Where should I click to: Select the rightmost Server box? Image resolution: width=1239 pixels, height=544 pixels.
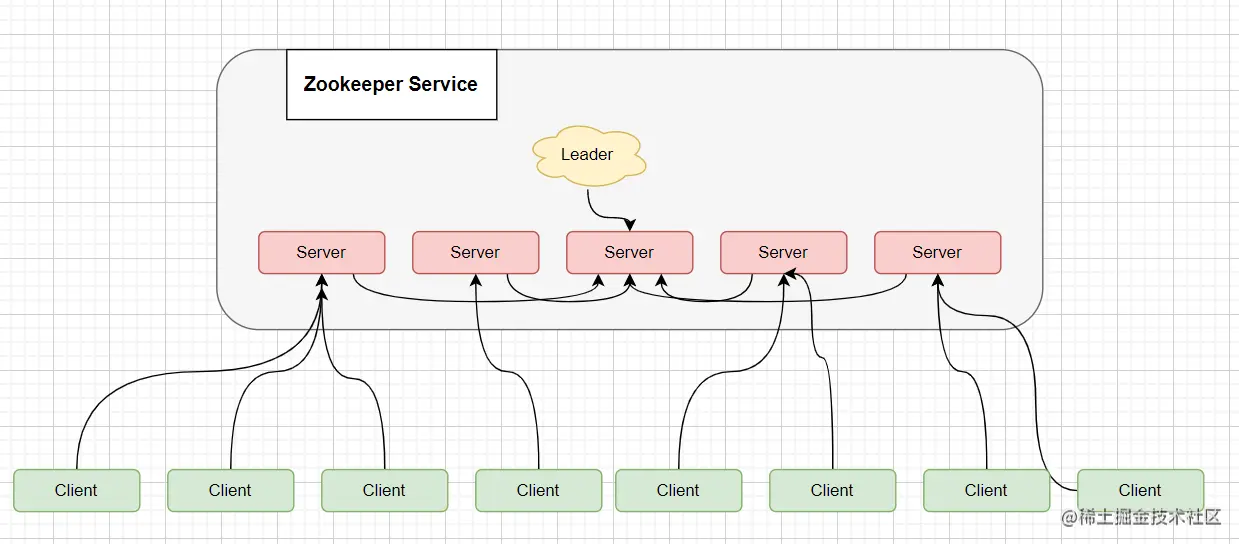click(937, 253)
